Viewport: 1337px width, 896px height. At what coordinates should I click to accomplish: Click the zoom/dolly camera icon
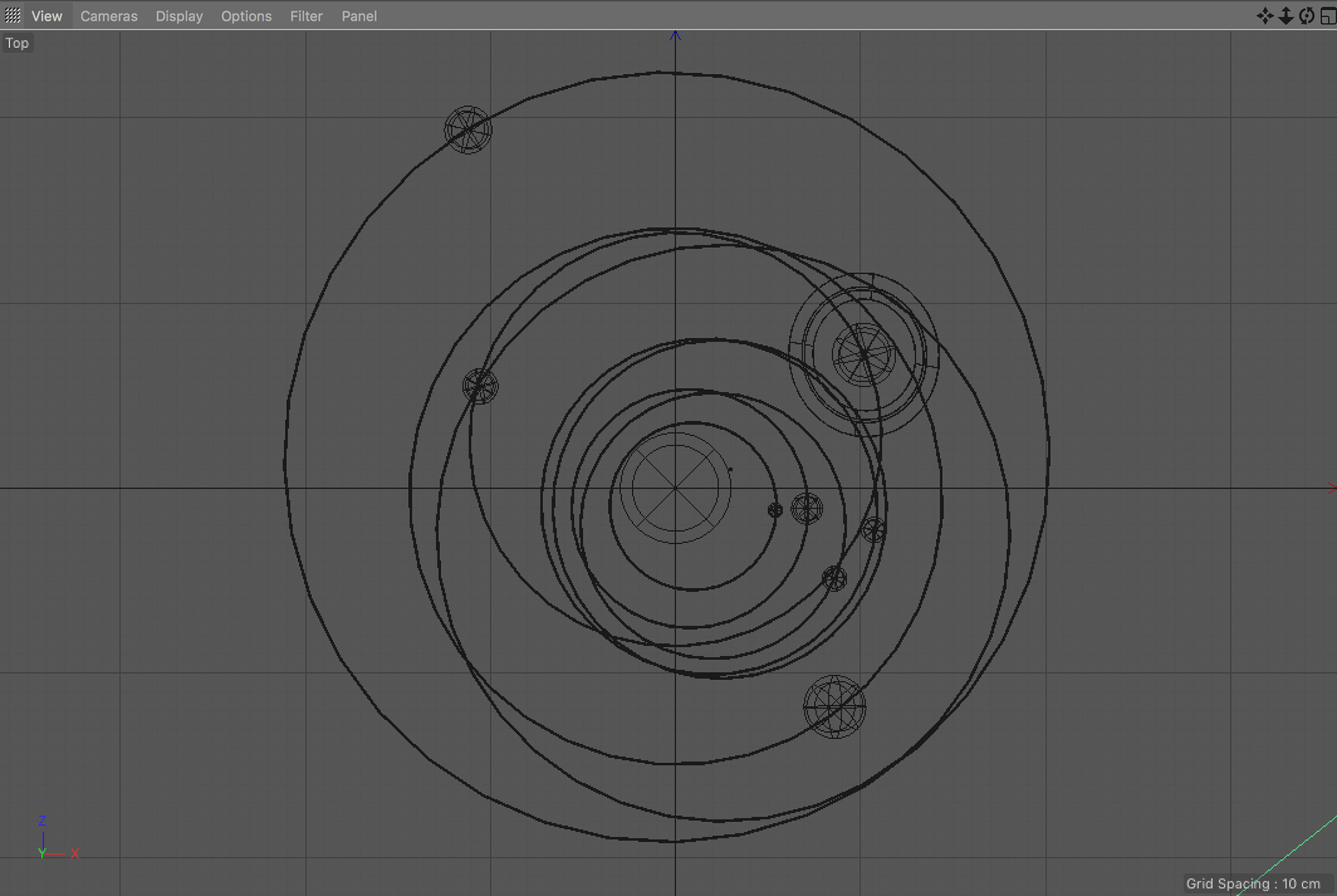tap(1285, 15)
